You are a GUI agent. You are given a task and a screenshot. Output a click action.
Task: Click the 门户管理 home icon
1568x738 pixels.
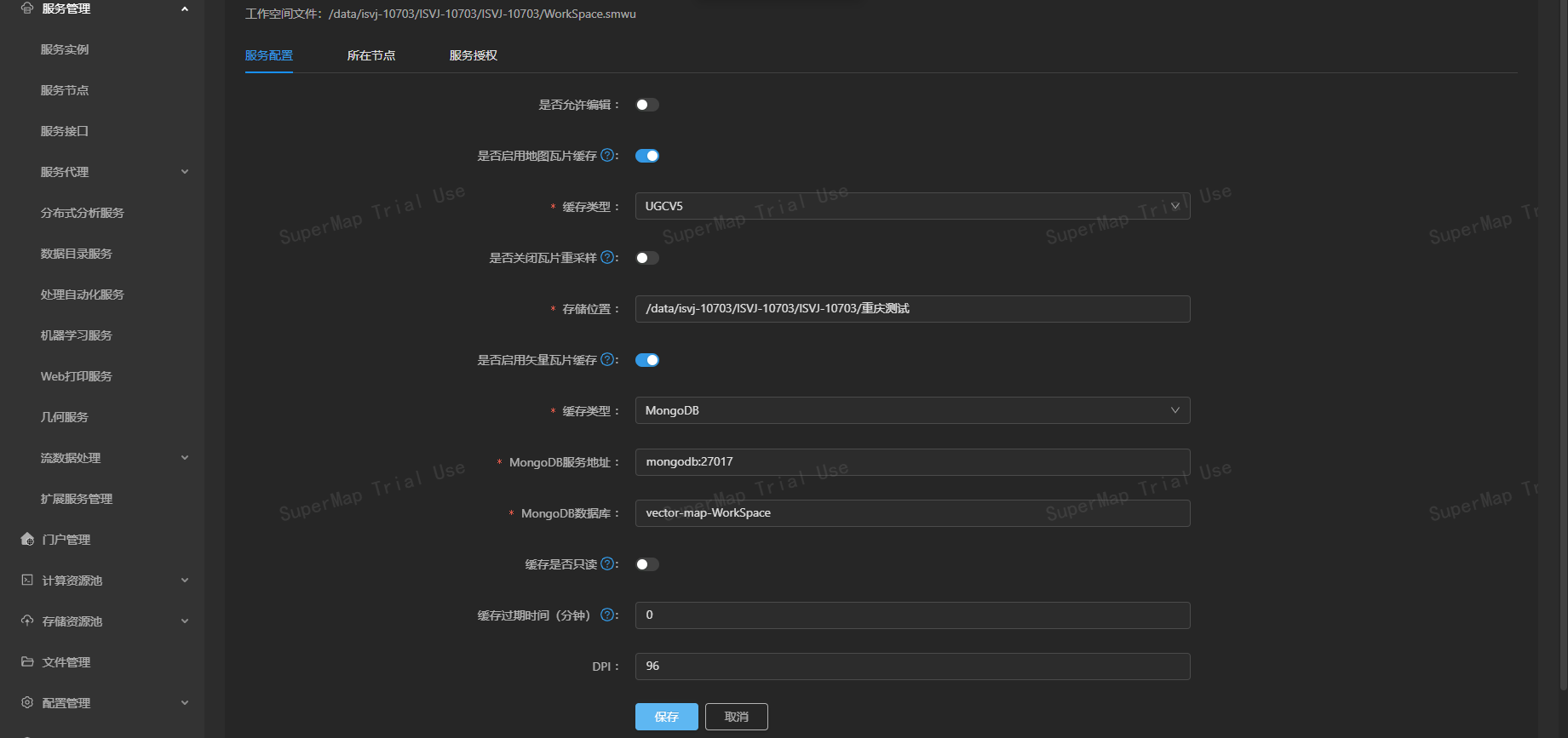point(27,540)
